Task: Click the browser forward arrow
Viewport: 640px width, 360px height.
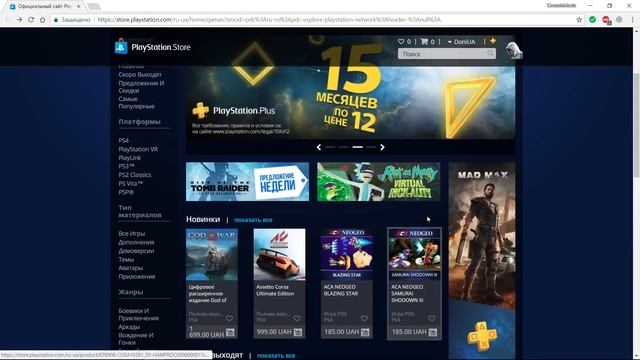Action: point(19,20)
